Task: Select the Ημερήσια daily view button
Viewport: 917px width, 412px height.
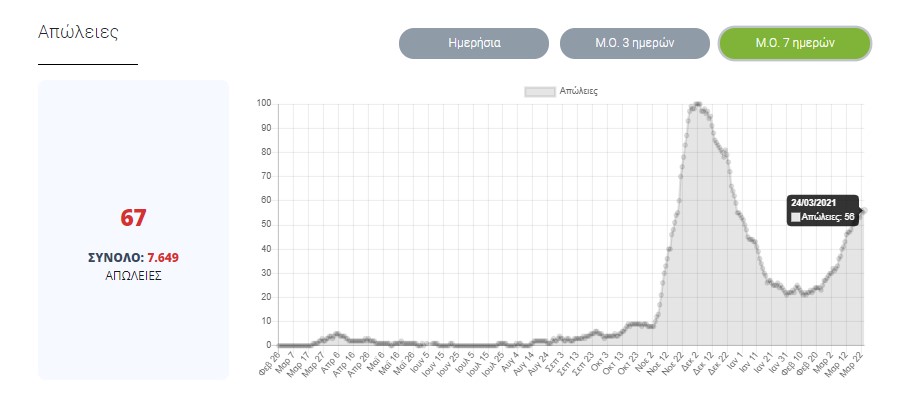Action: [473, 44]
